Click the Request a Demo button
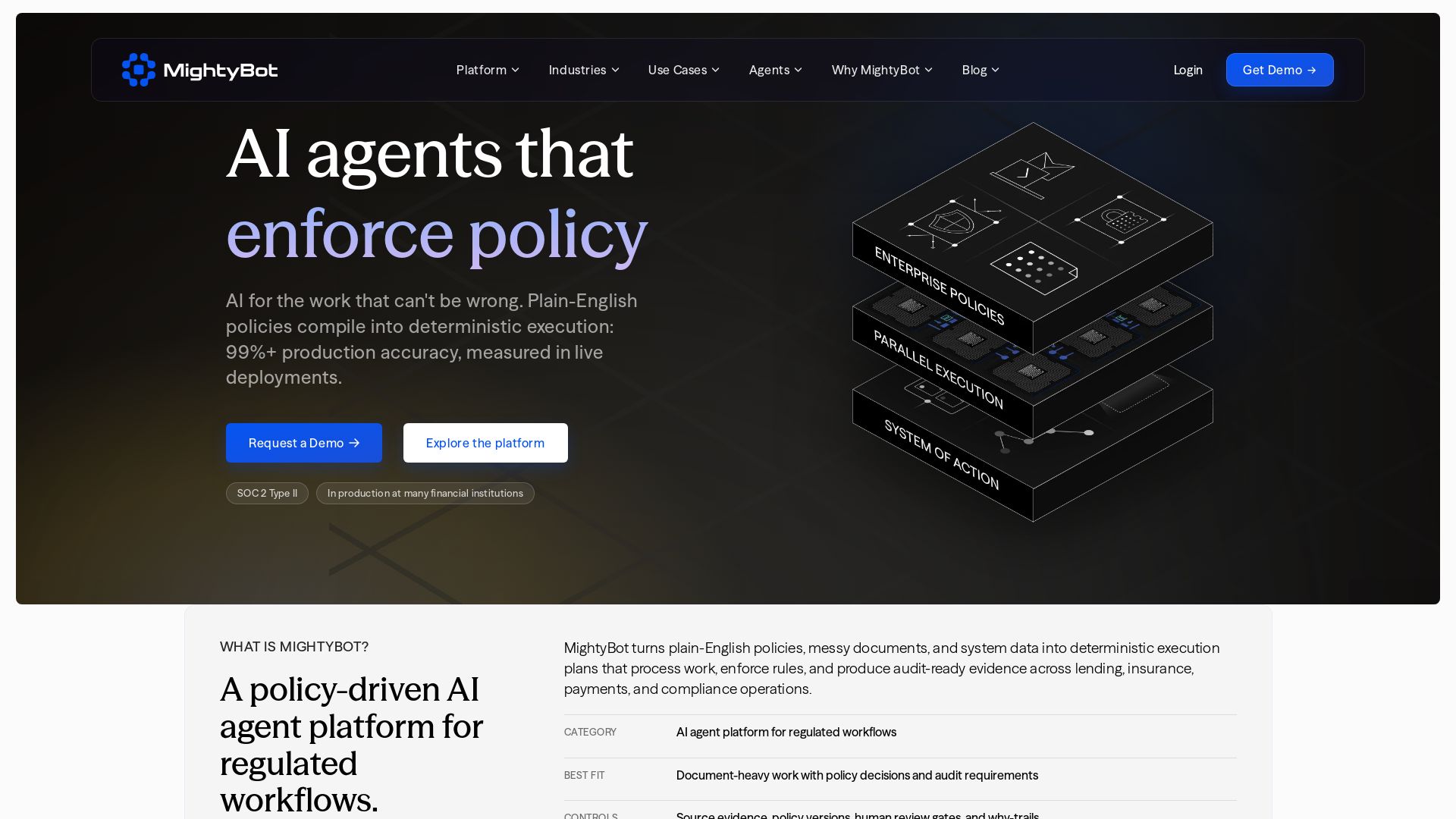This screenshot has height=819, width=1456. click(304, 443)
